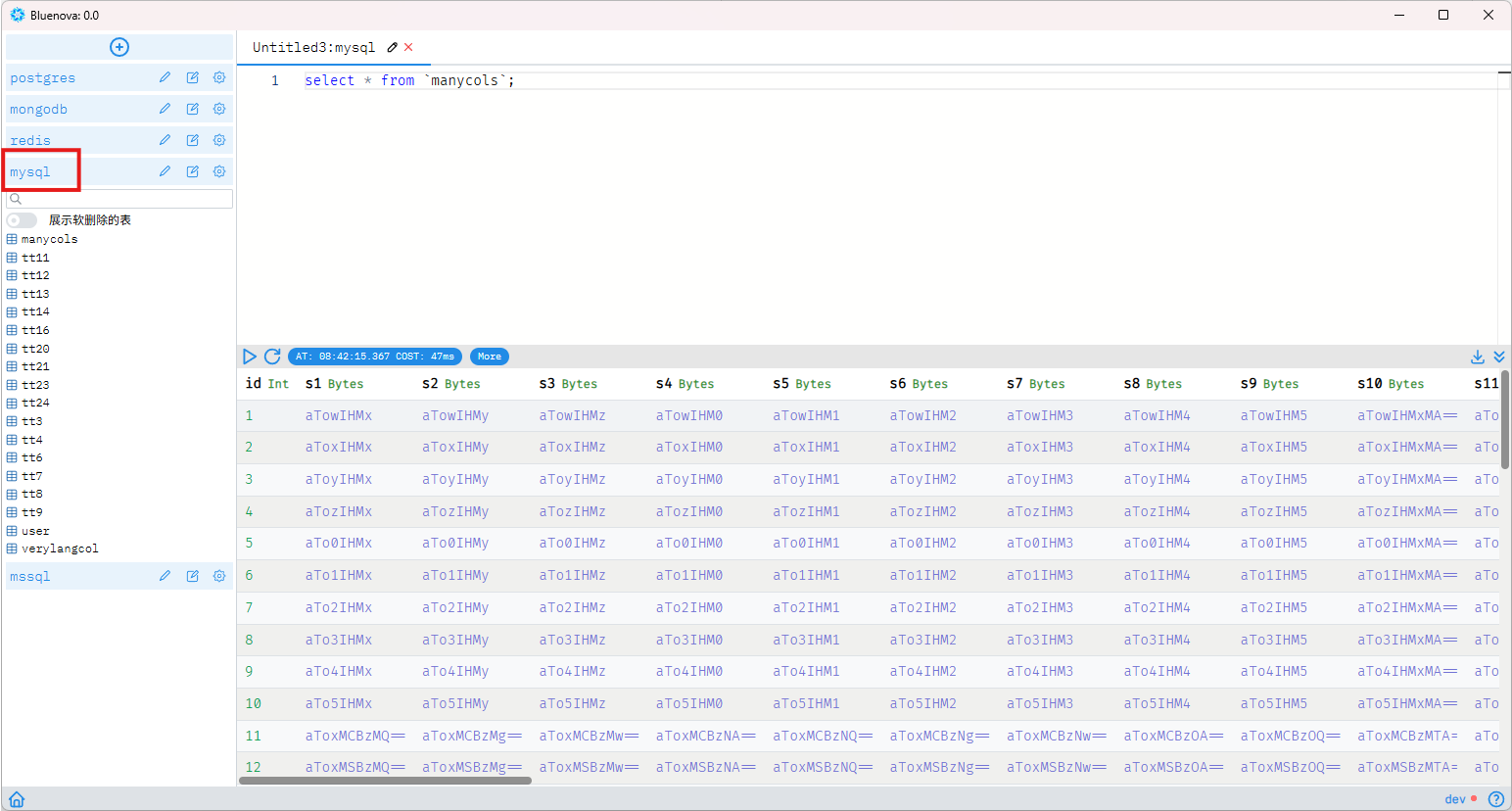
Task: Open the verylangcol table
Action: tap(52, 549)
